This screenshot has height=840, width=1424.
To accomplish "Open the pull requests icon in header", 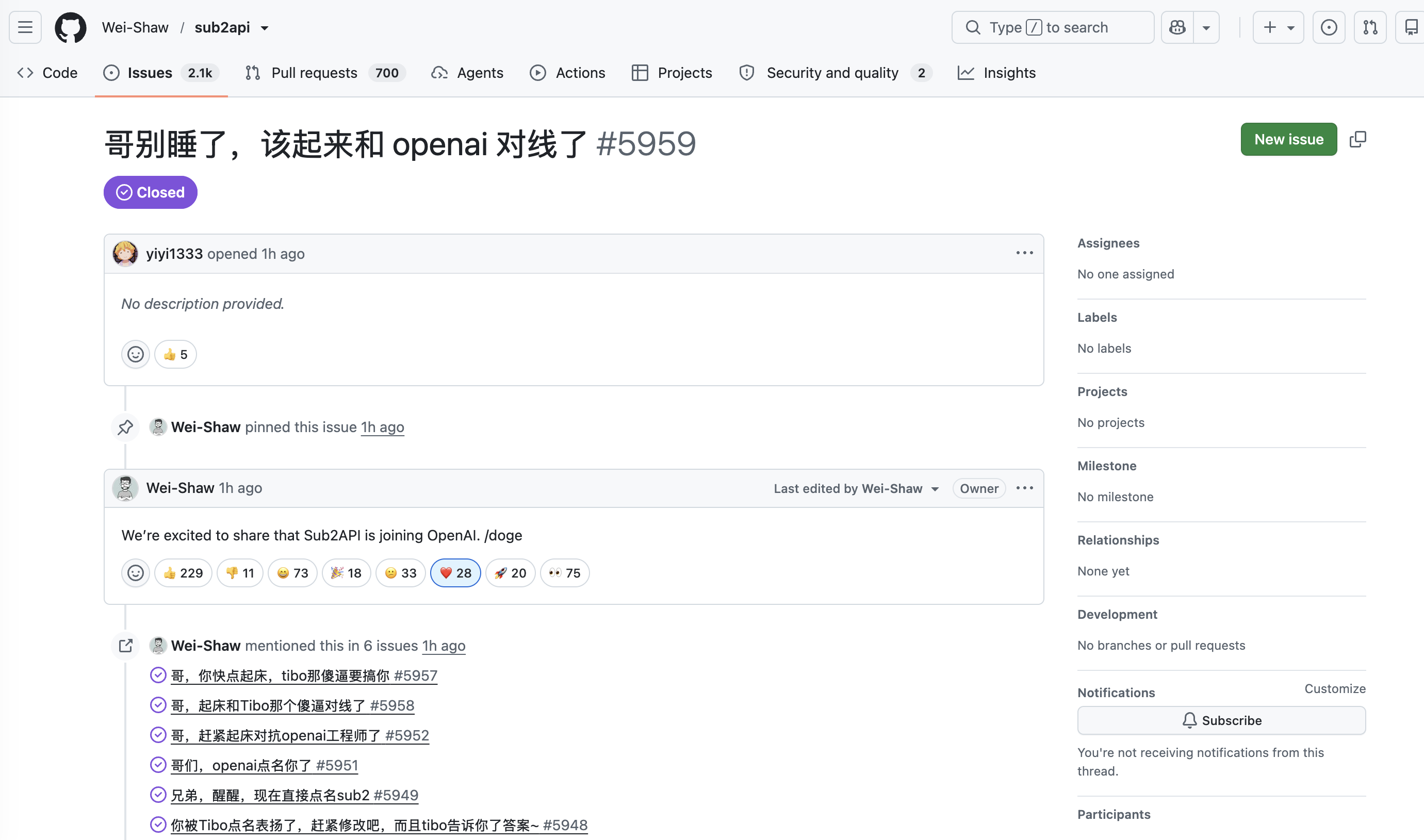I will [1370, 27].
